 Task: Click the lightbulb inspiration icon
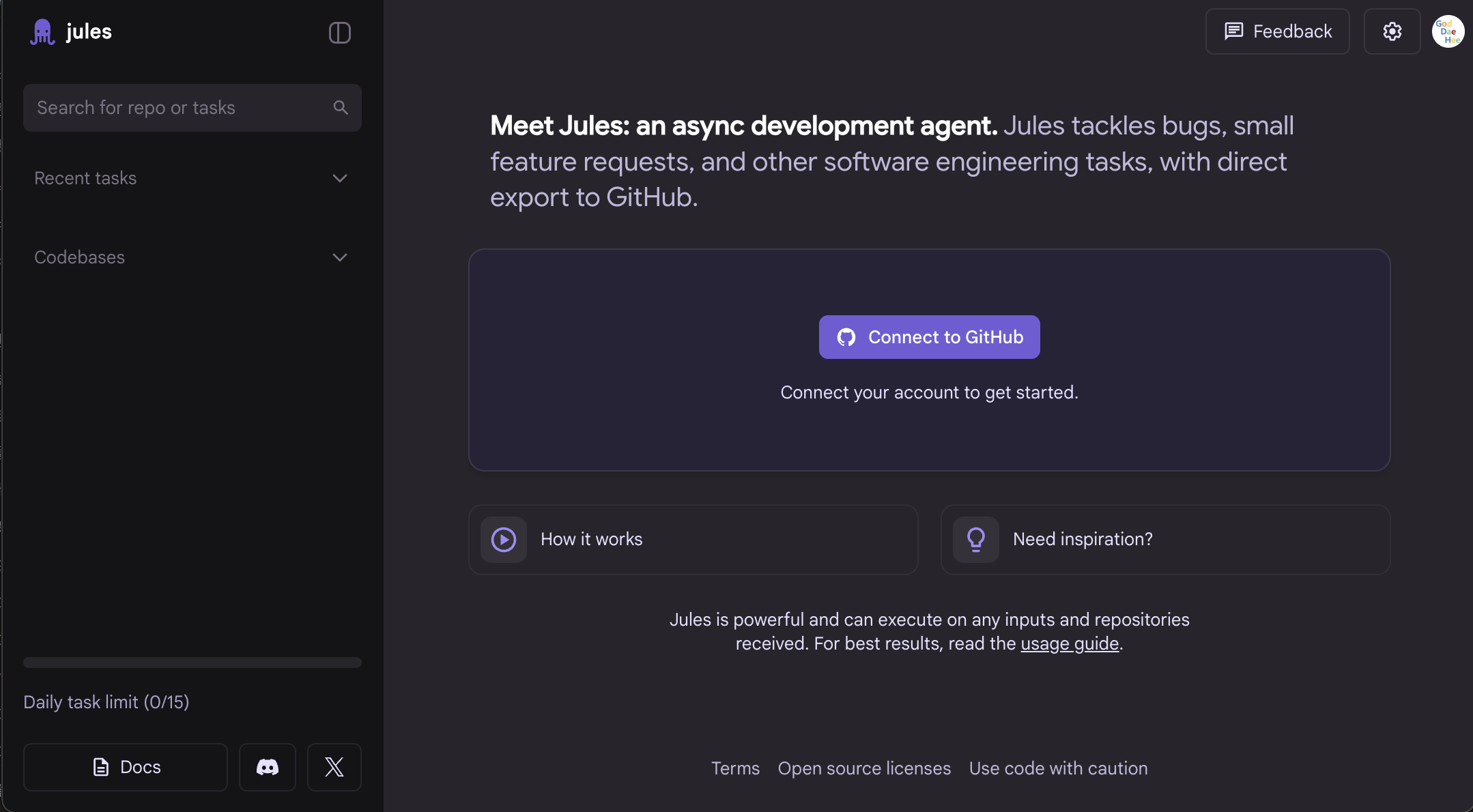point(975,539)
